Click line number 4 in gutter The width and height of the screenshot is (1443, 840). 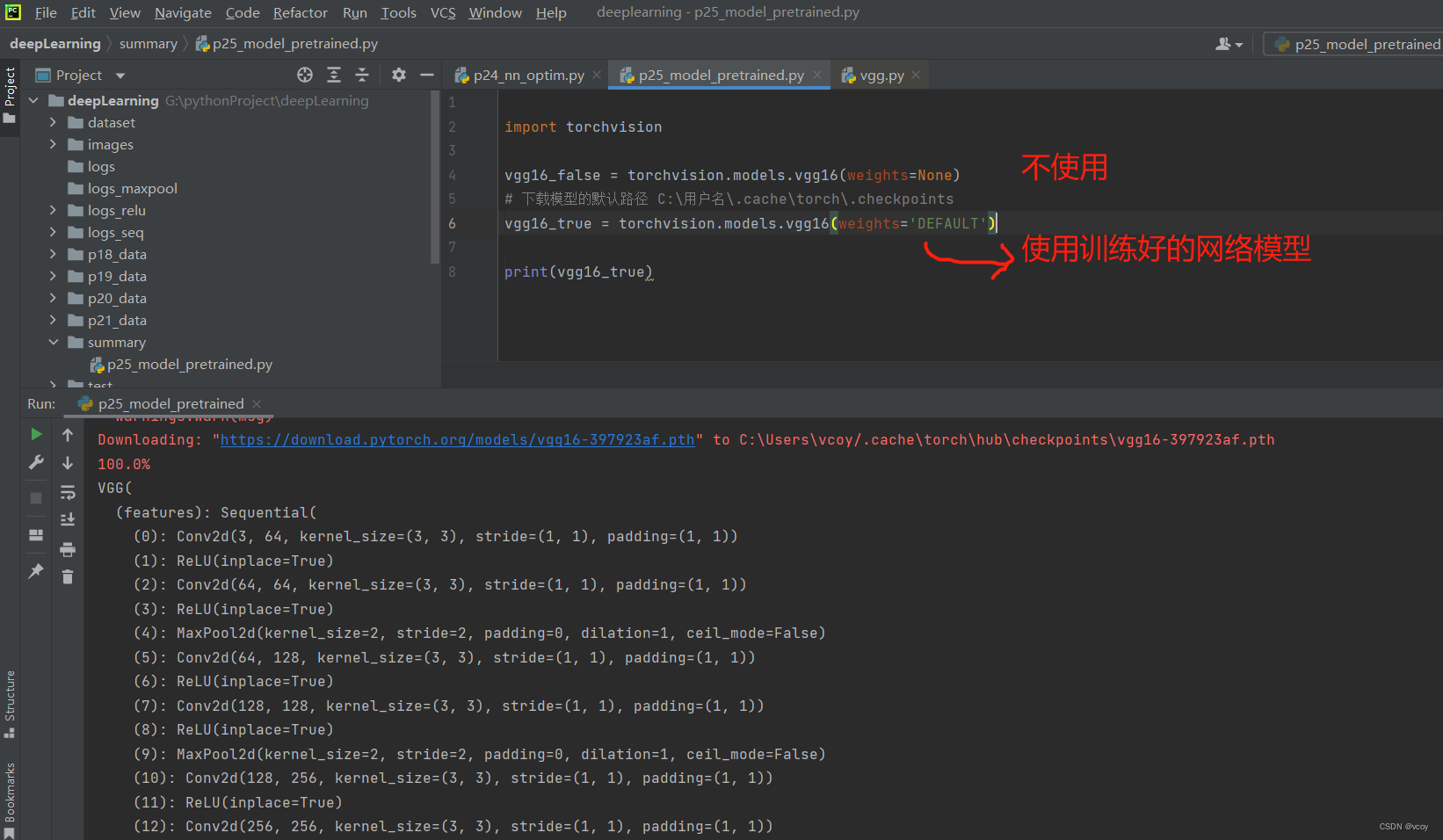pyautogui.click(x=452, y=175)
